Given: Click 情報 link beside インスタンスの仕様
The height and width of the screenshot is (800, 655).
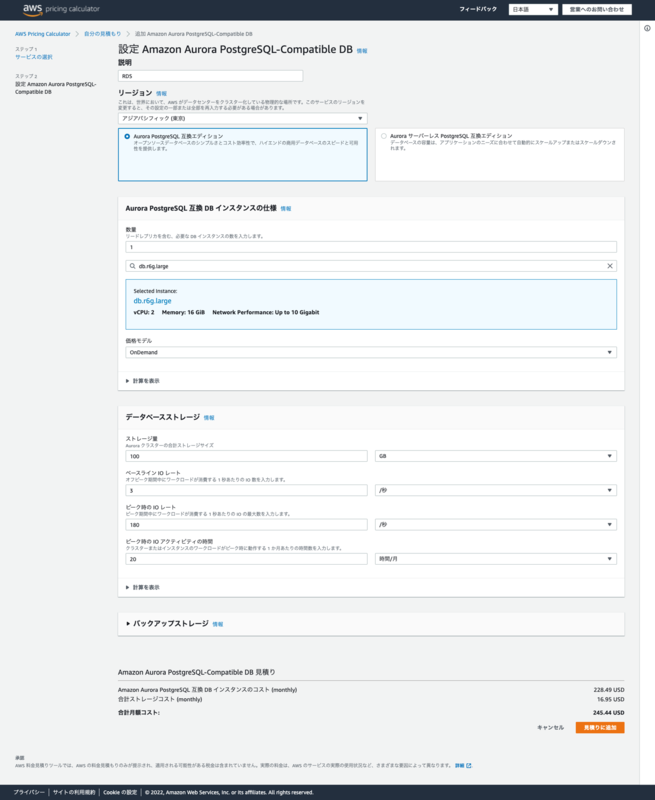Looking at the screenshot, I should point(286,209).
